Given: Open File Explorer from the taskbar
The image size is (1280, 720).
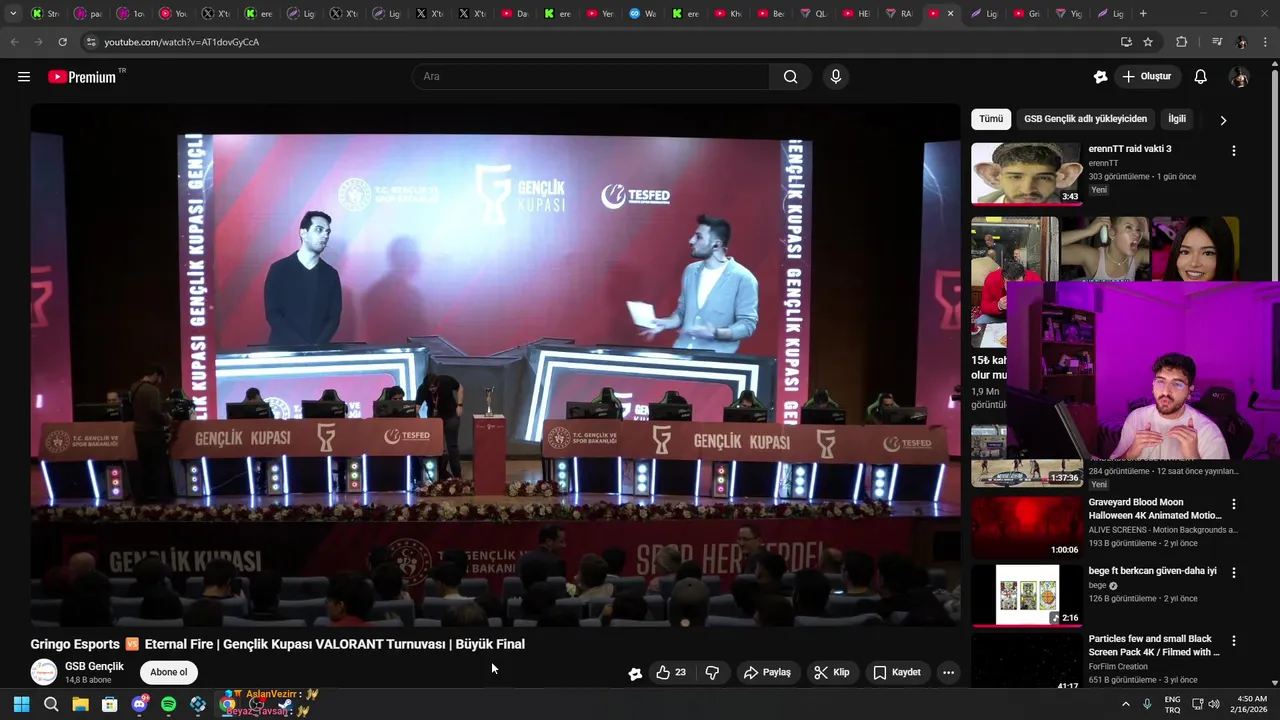Looking at the screenshot, I should click(80, 704).
